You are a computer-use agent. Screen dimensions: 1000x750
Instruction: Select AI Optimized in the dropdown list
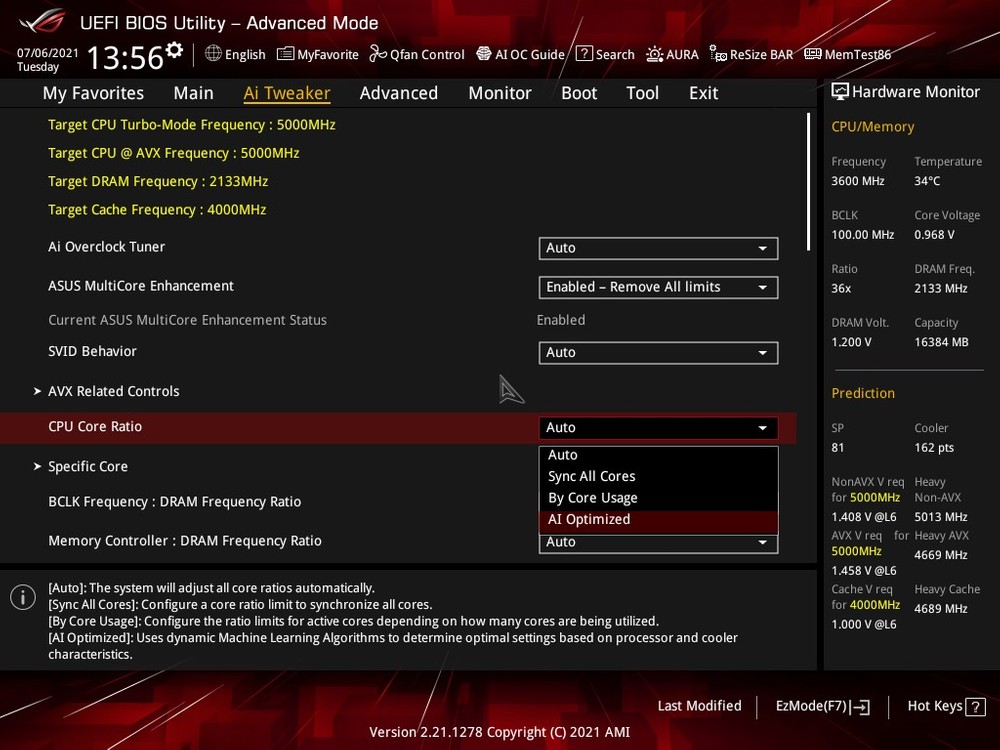(589, 519)
